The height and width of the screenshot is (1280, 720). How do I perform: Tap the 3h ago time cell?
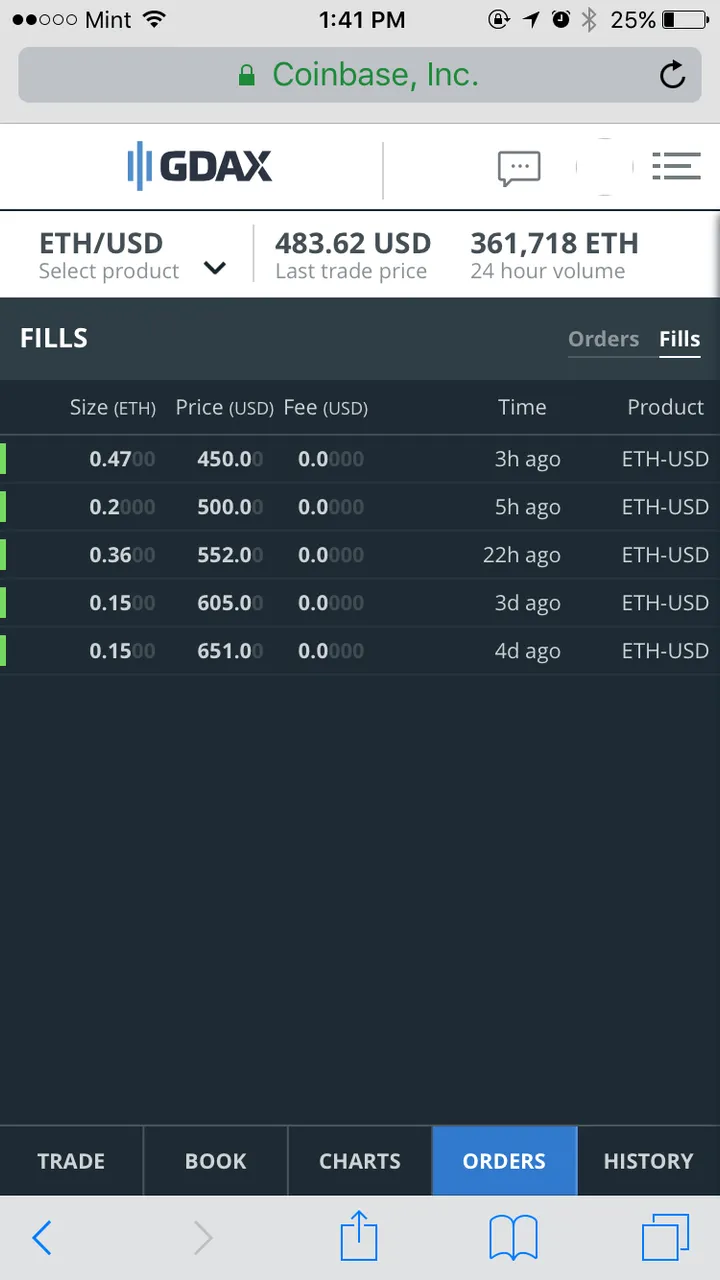coord(527,459)
